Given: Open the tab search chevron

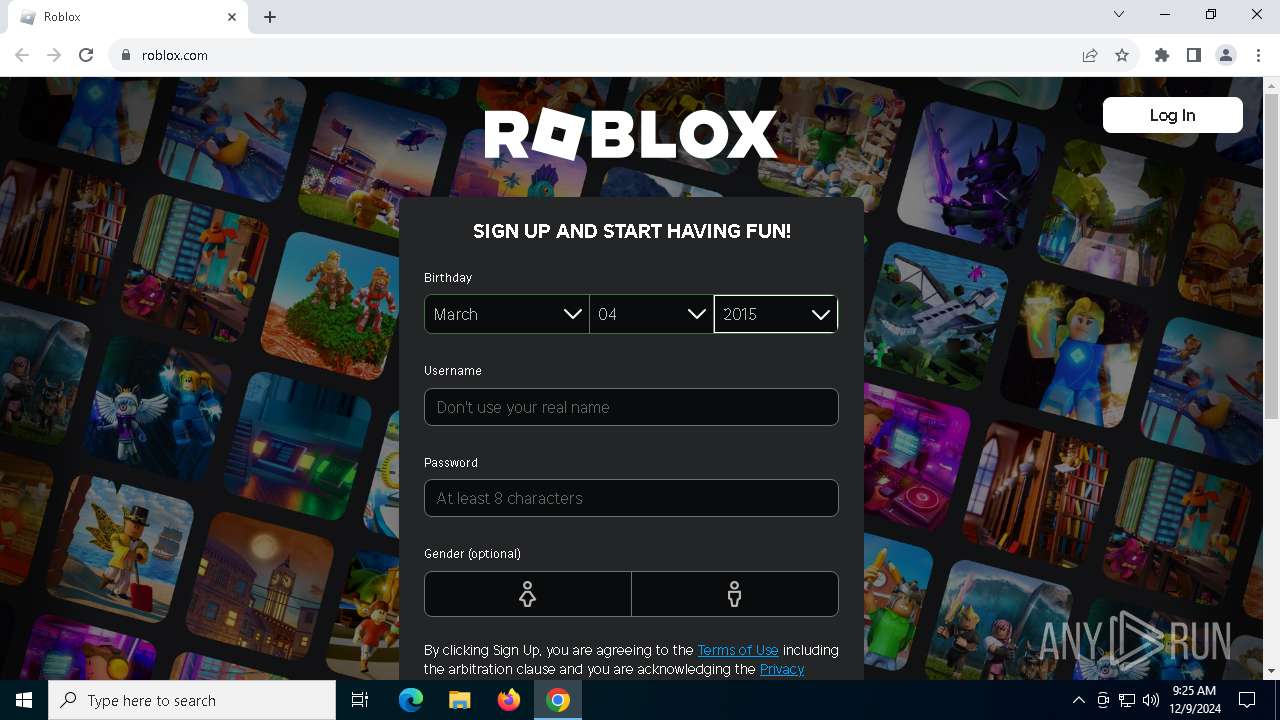Looking at the screenshot, I should point(1119,14).
